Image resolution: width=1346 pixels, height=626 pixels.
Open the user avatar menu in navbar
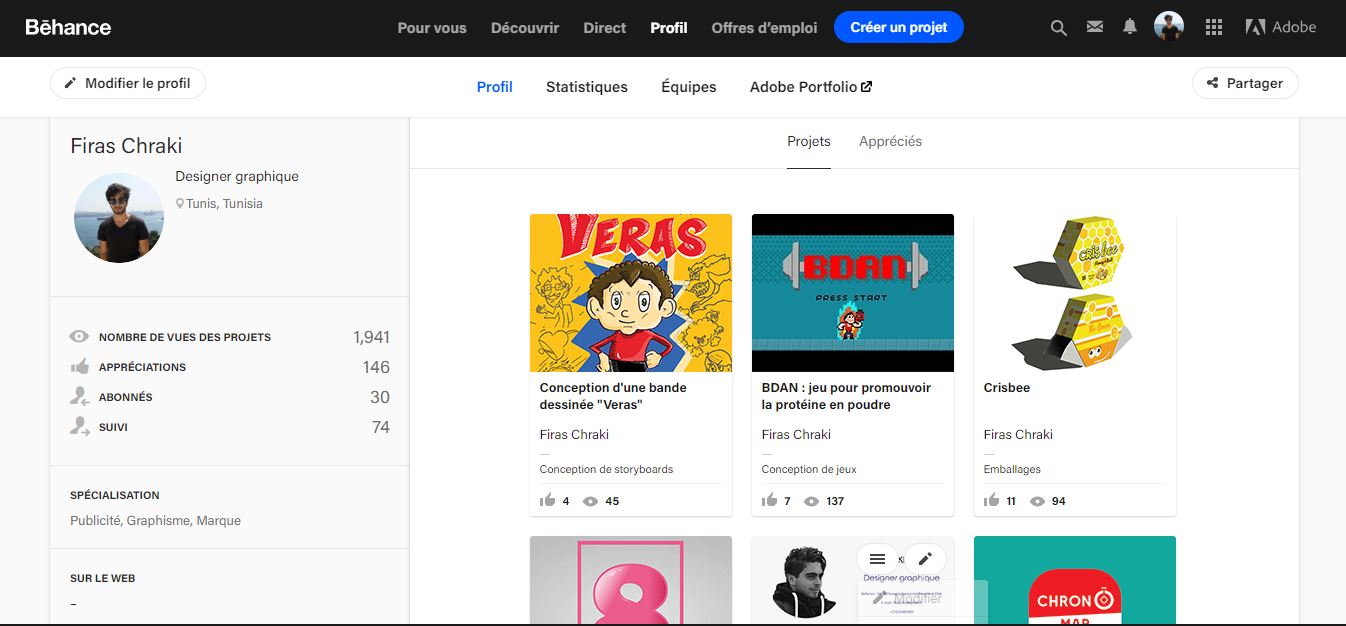tap(1169, 27)
